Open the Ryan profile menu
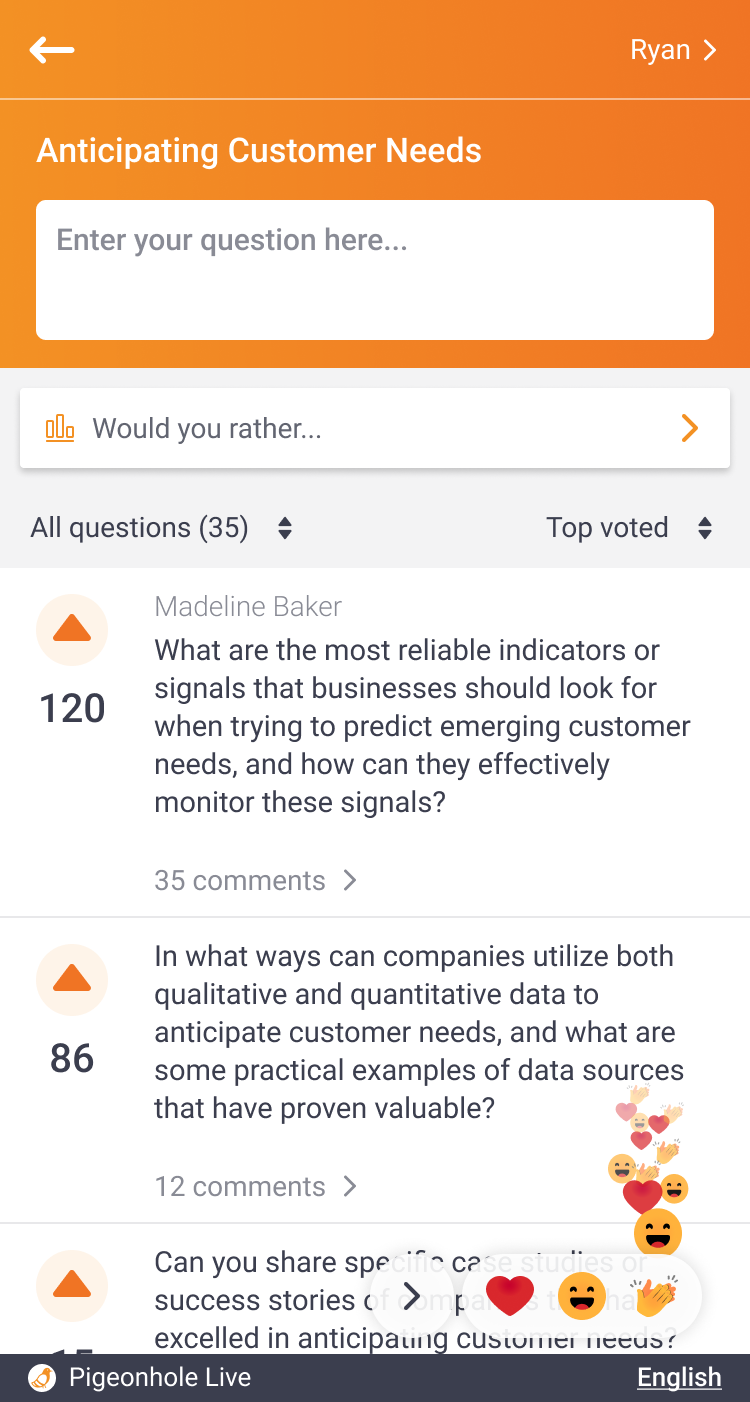The height and width of the screenshot is (1402, 750). pyautogui.click(x=673, y=50)
